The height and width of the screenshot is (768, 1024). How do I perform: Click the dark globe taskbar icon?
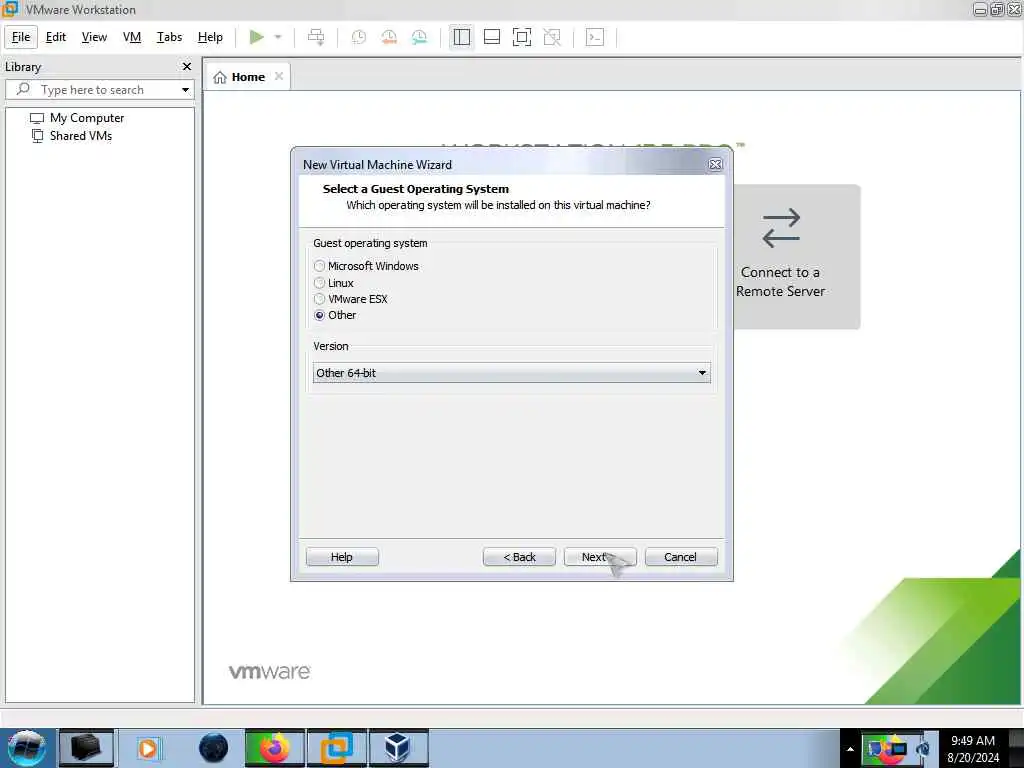[x=214, y=748]
